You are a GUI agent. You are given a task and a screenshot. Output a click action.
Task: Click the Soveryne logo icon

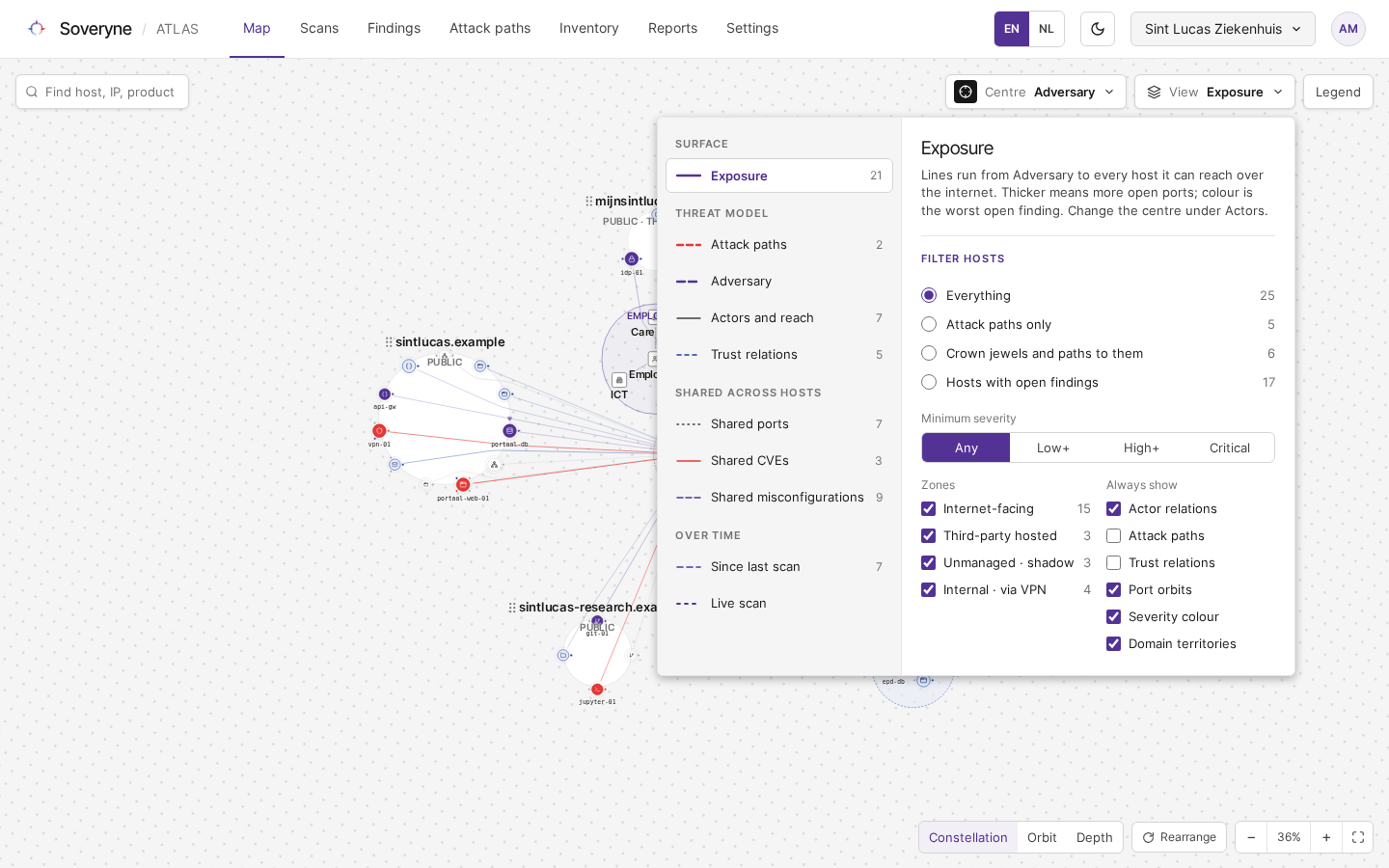coord(37,29)
